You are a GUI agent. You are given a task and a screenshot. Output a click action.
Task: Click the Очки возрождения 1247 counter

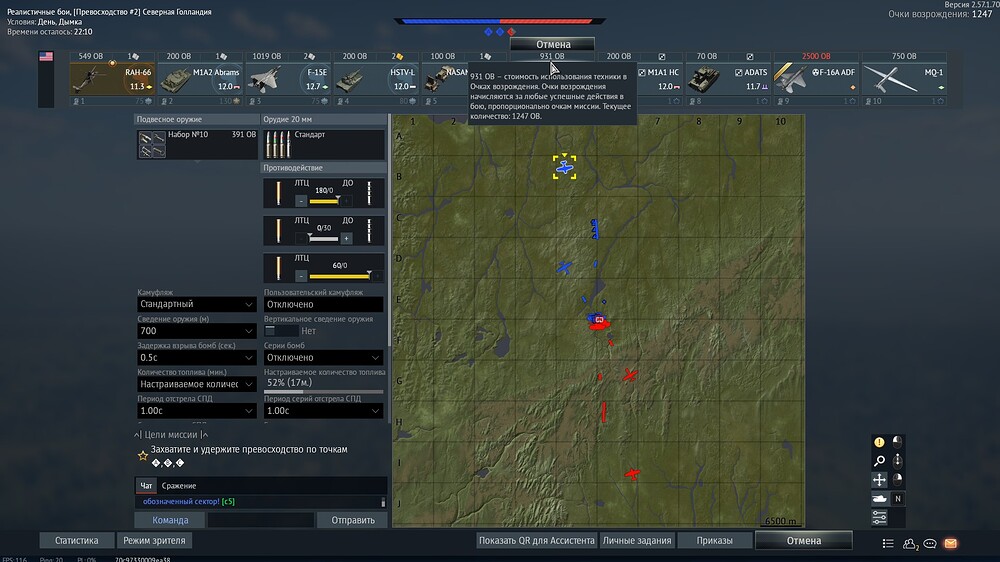[940, 14]
